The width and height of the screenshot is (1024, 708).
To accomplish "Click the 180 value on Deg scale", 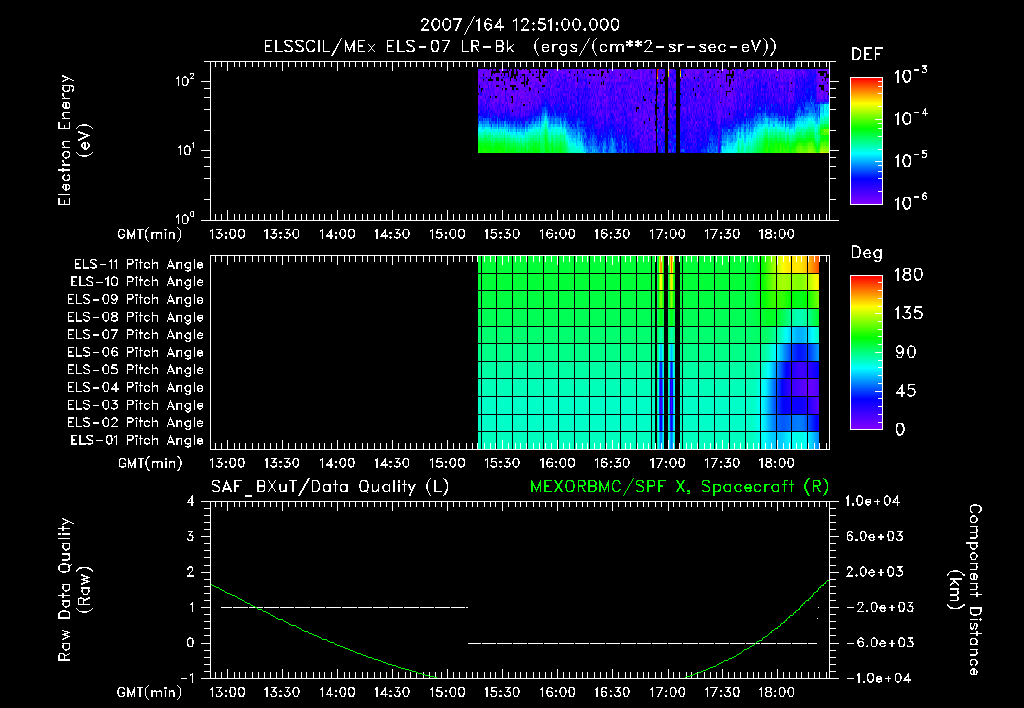I will click(x=908, y=275).
